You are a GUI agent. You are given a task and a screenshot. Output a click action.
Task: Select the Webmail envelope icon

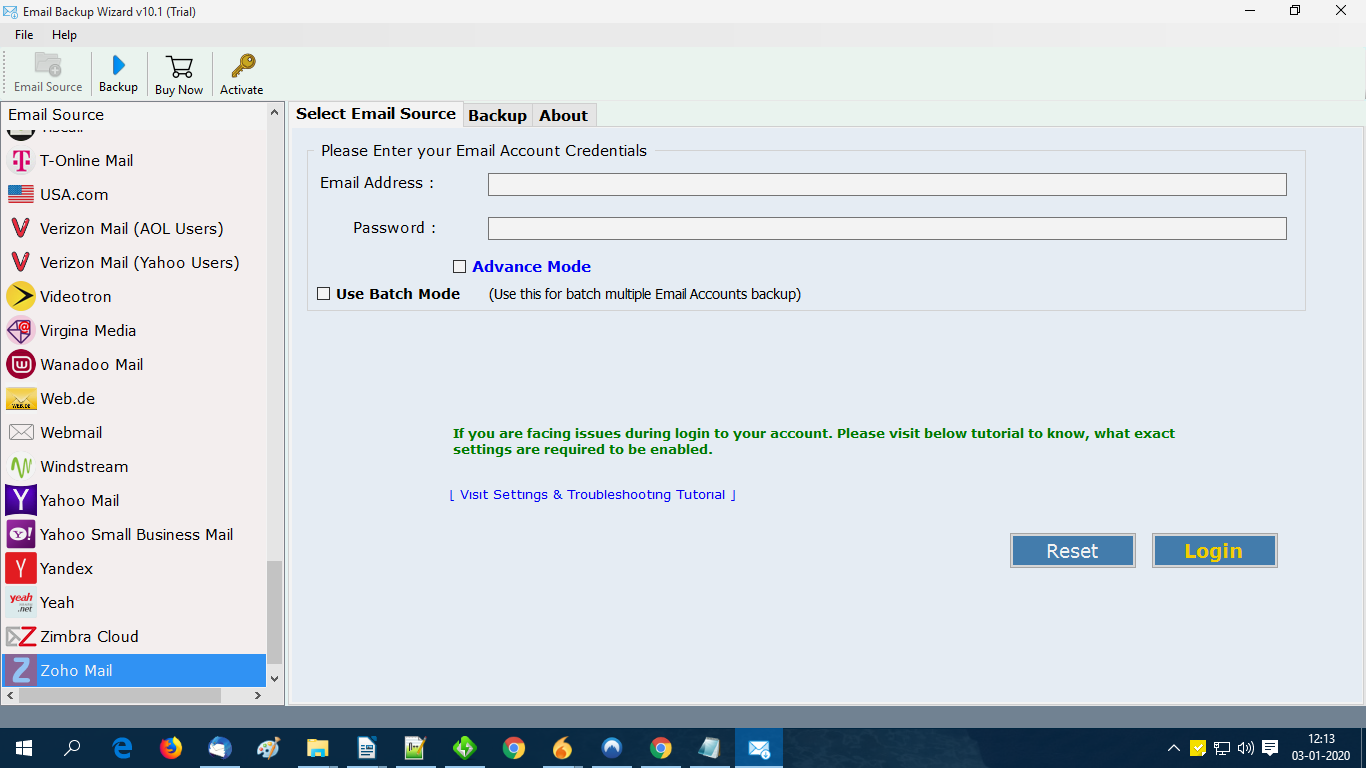(21, 432)
